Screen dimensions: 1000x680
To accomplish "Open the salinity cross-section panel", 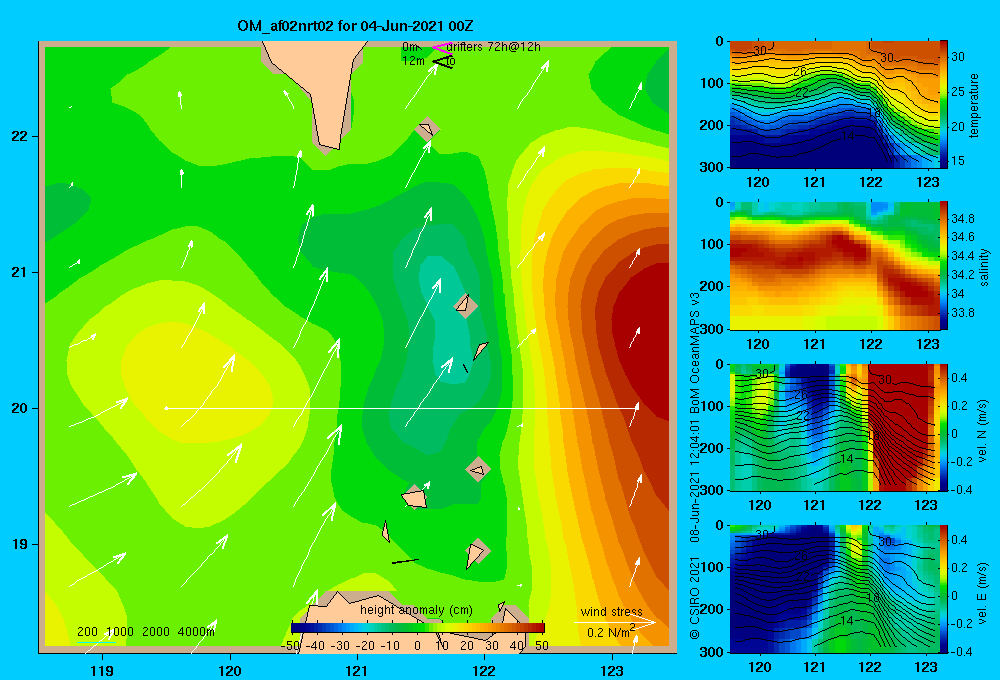I will pyautogui.click(x=834, y=266).
